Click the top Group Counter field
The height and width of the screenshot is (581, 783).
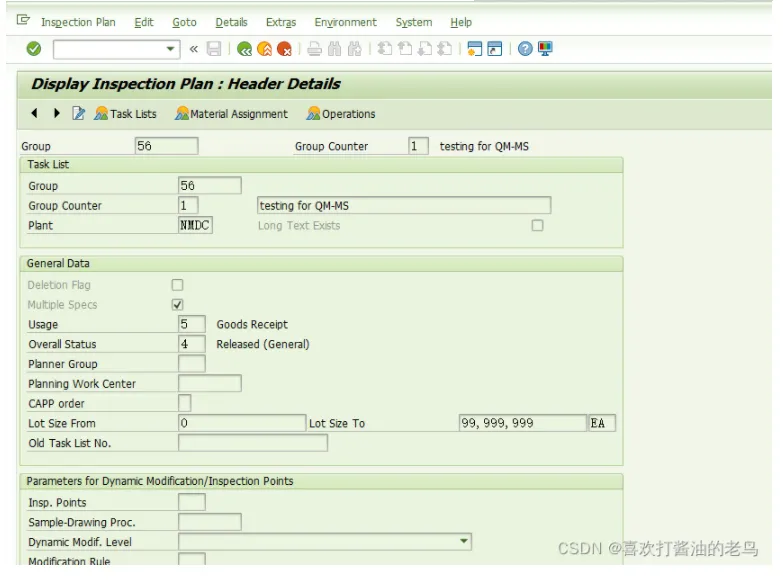tap(418, 146)
